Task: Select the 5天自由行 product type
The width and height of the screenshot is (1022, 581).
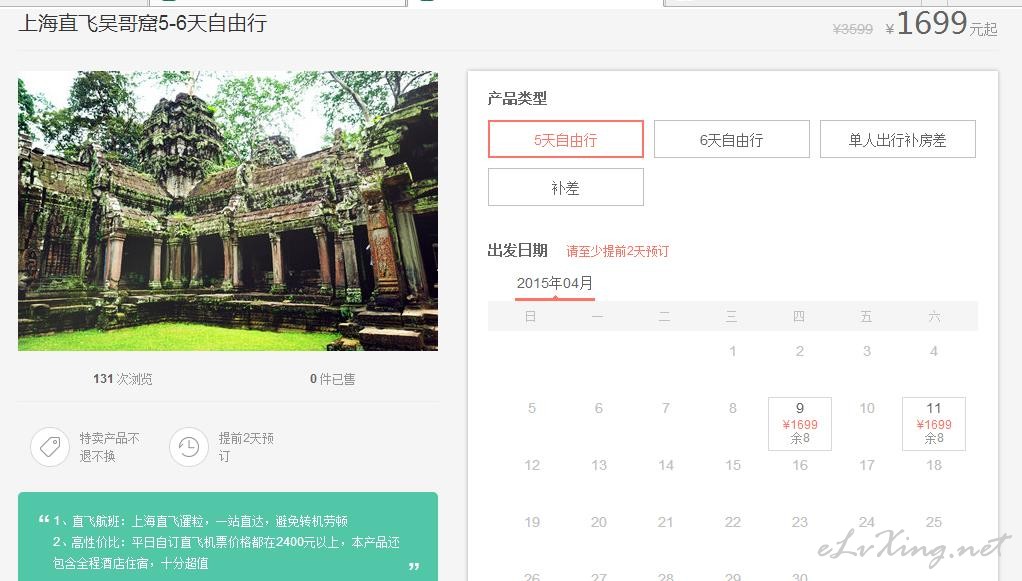Action: click(566, 139)
